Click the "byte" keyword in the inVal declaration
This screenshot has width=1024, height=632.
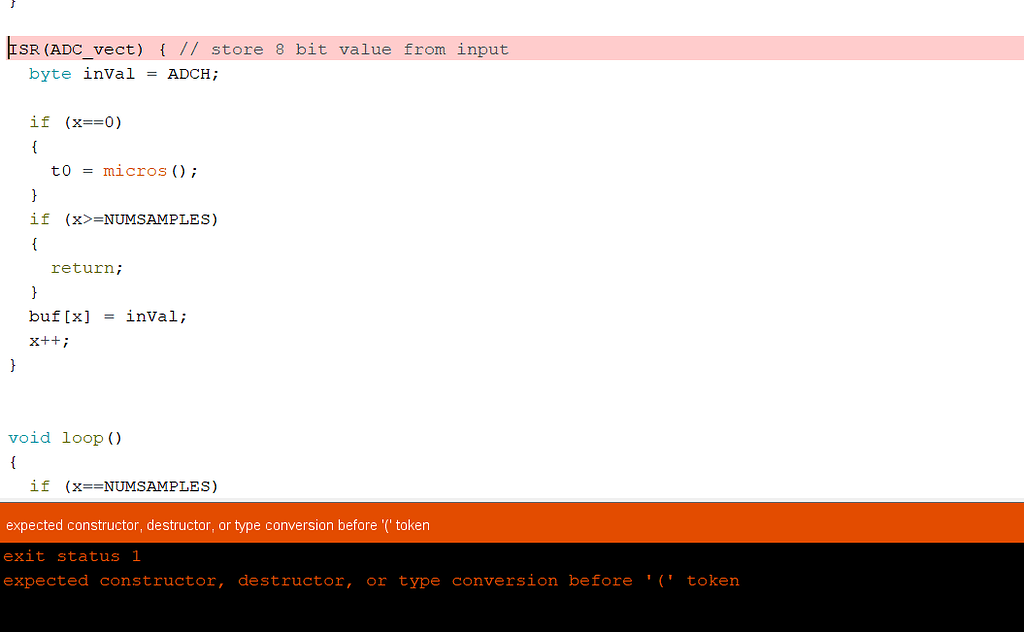coord(50,74)
